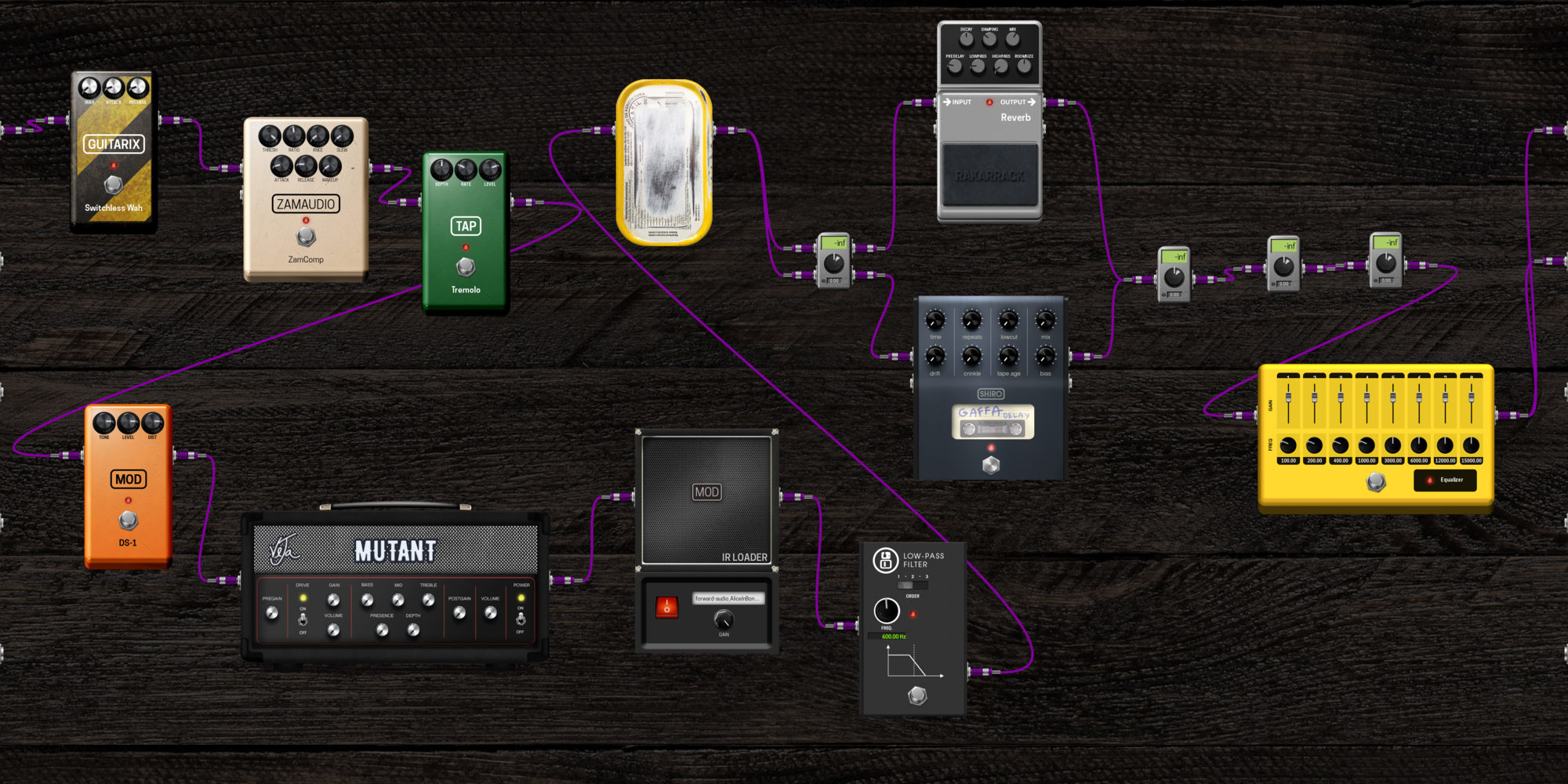Flip the Mutant amp DRIVE switch
Viewport: 1568px width, 784px height.
coord(303,619)
